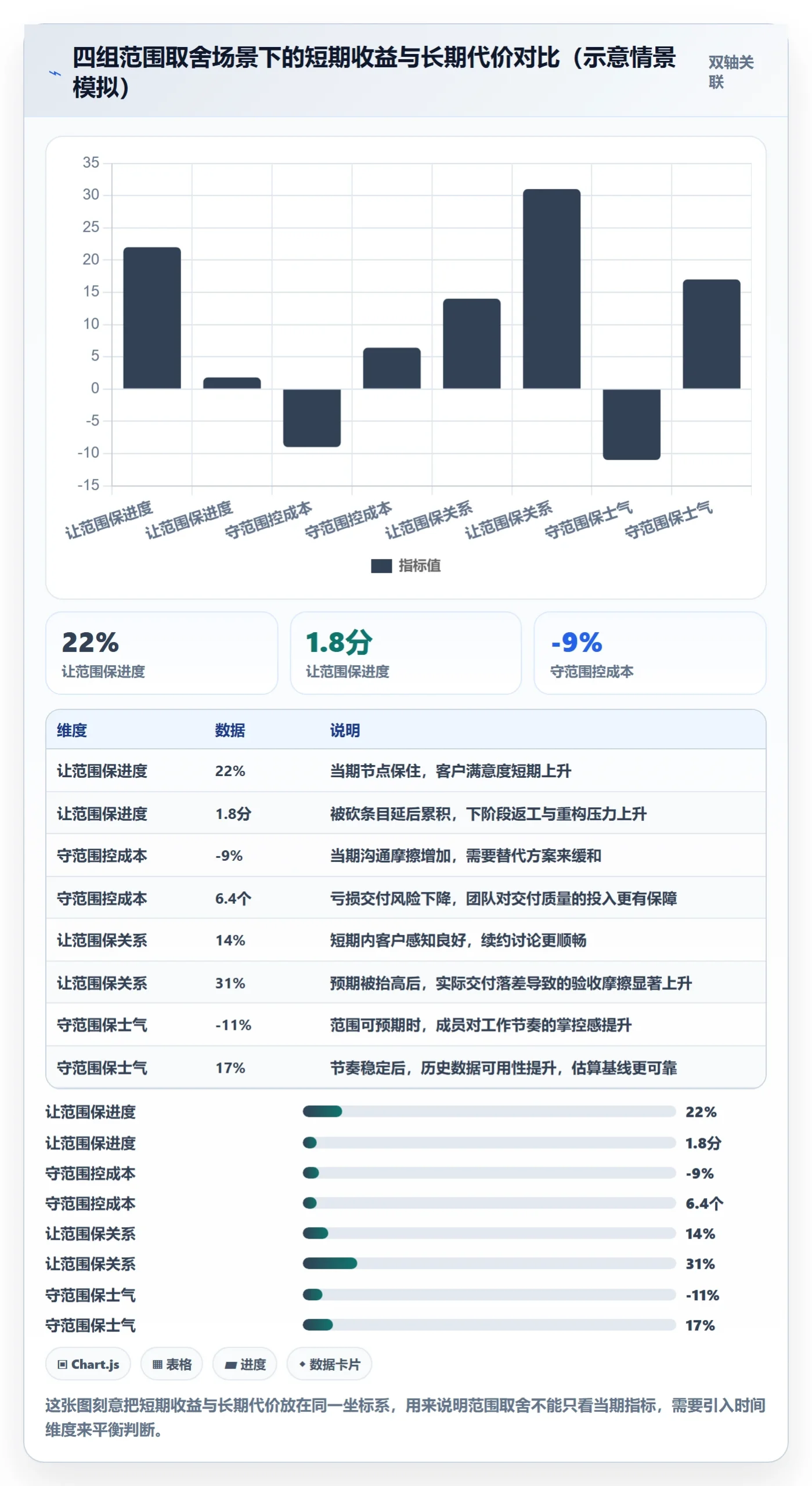Click the table icon in the 表格 chip
Image resolution: width=812 pixels, height=1486 pixels.
point(157,1364)
